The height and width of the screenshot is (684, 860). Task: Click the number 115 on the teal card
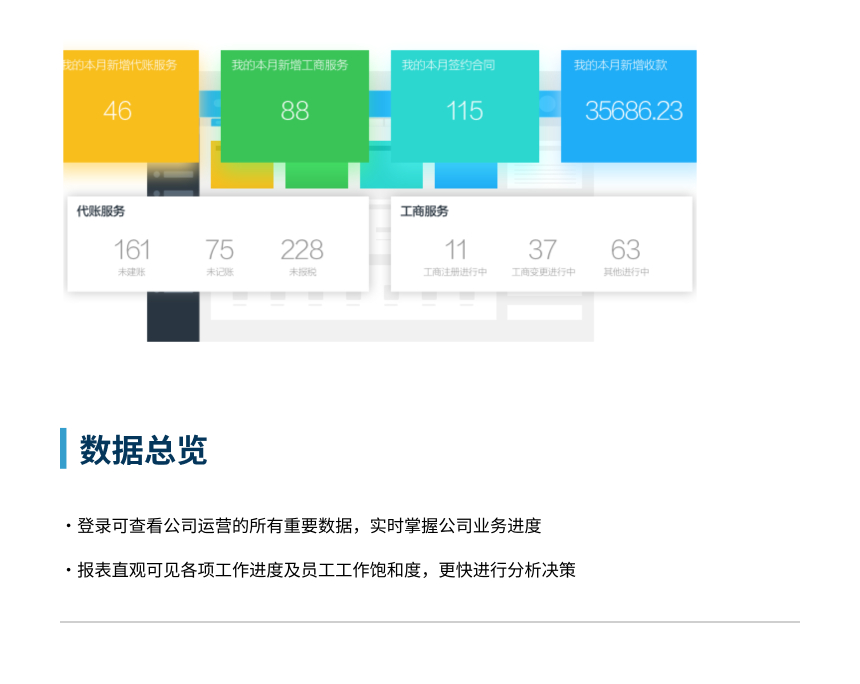(464, 111)
